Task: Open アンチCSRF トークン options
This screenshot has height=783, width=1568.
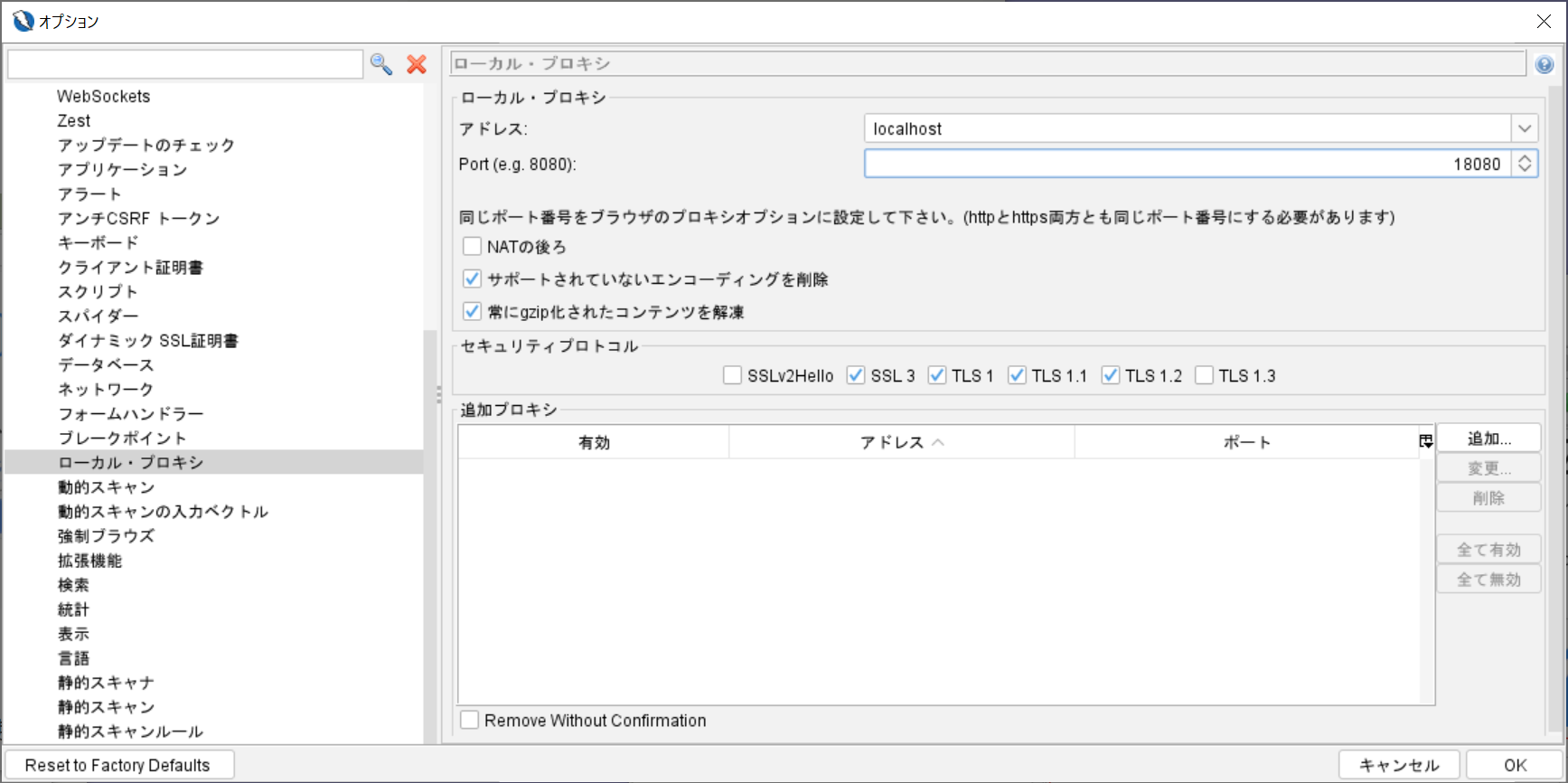Action: click(x=138, y=218)
